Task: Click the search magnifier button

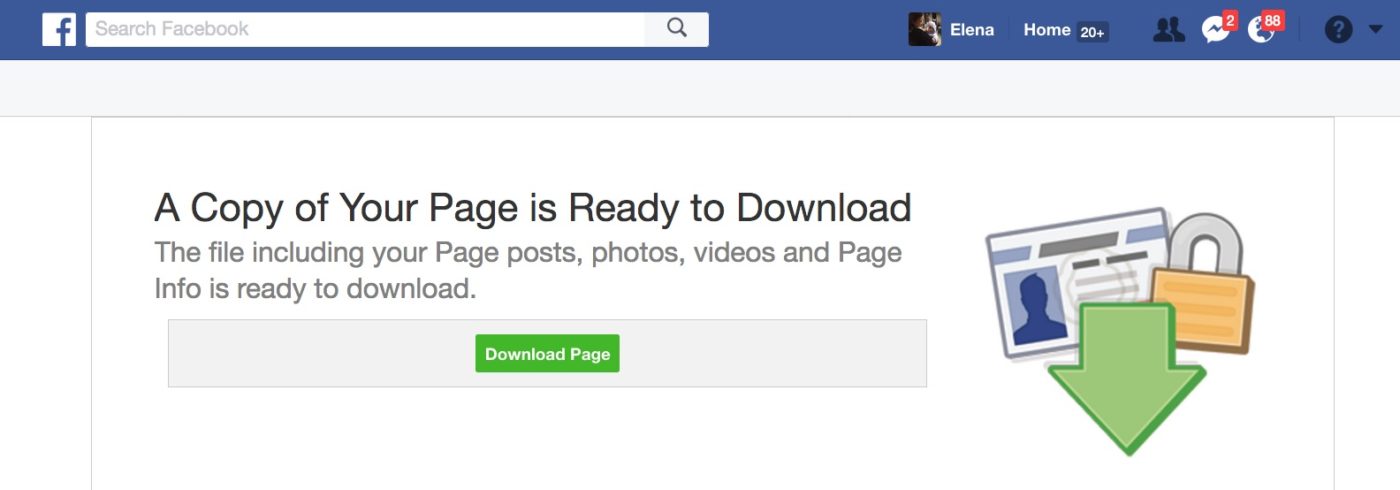Action: (x=677, y=29)
